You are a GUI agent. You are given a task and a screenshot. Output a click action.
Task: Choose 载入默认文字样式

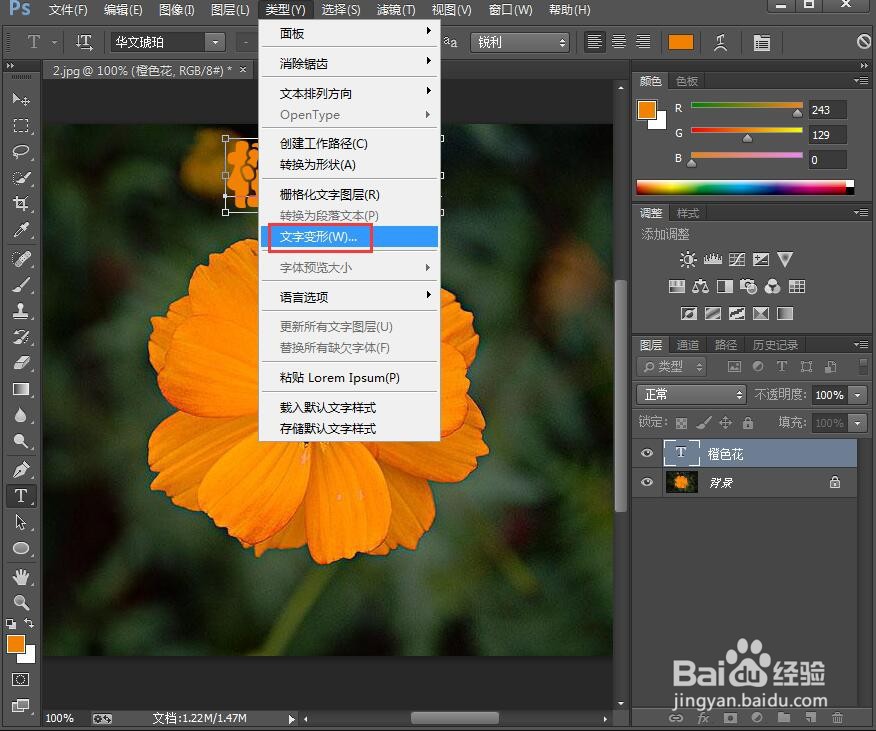[349, 407]
